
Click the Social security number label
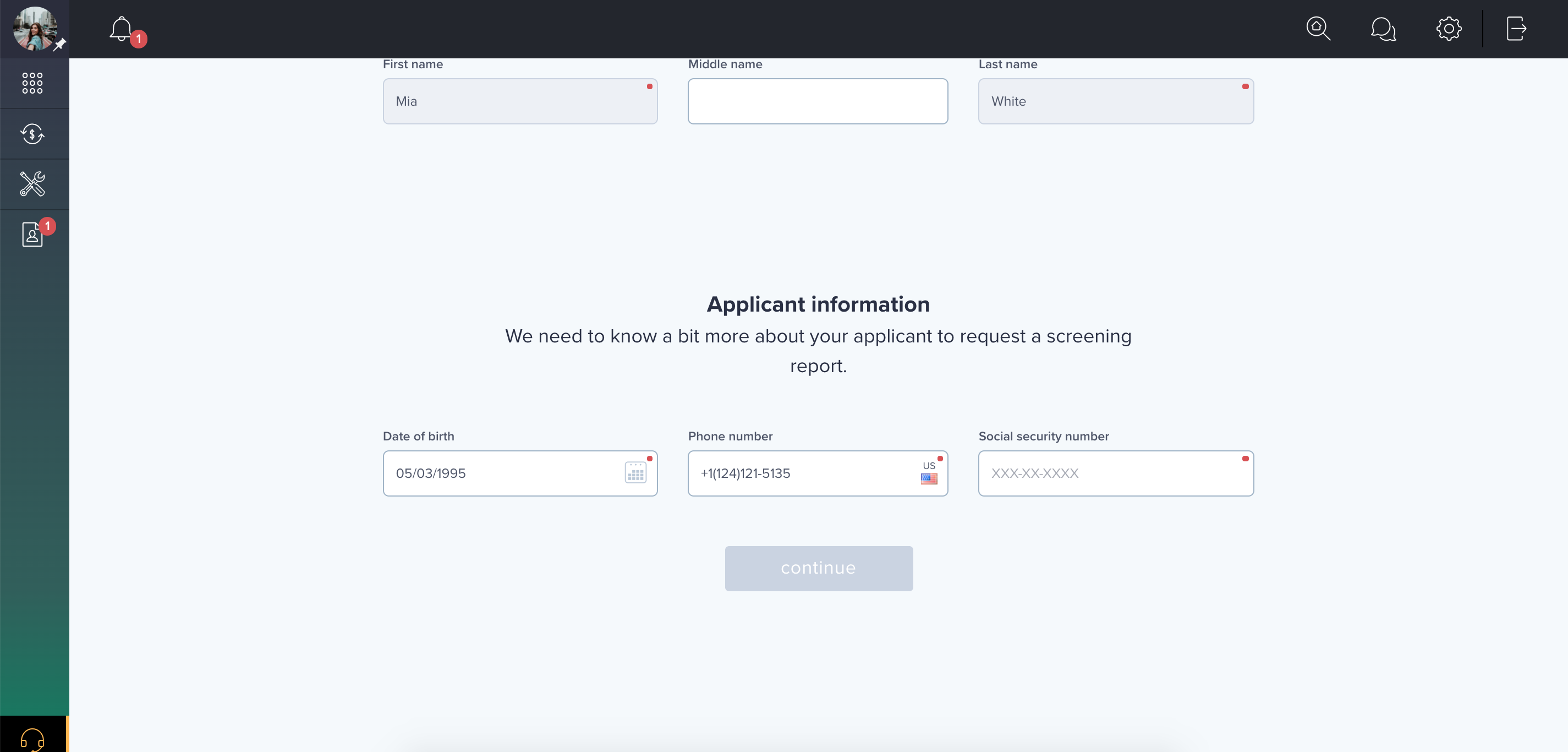[1043, 436]
